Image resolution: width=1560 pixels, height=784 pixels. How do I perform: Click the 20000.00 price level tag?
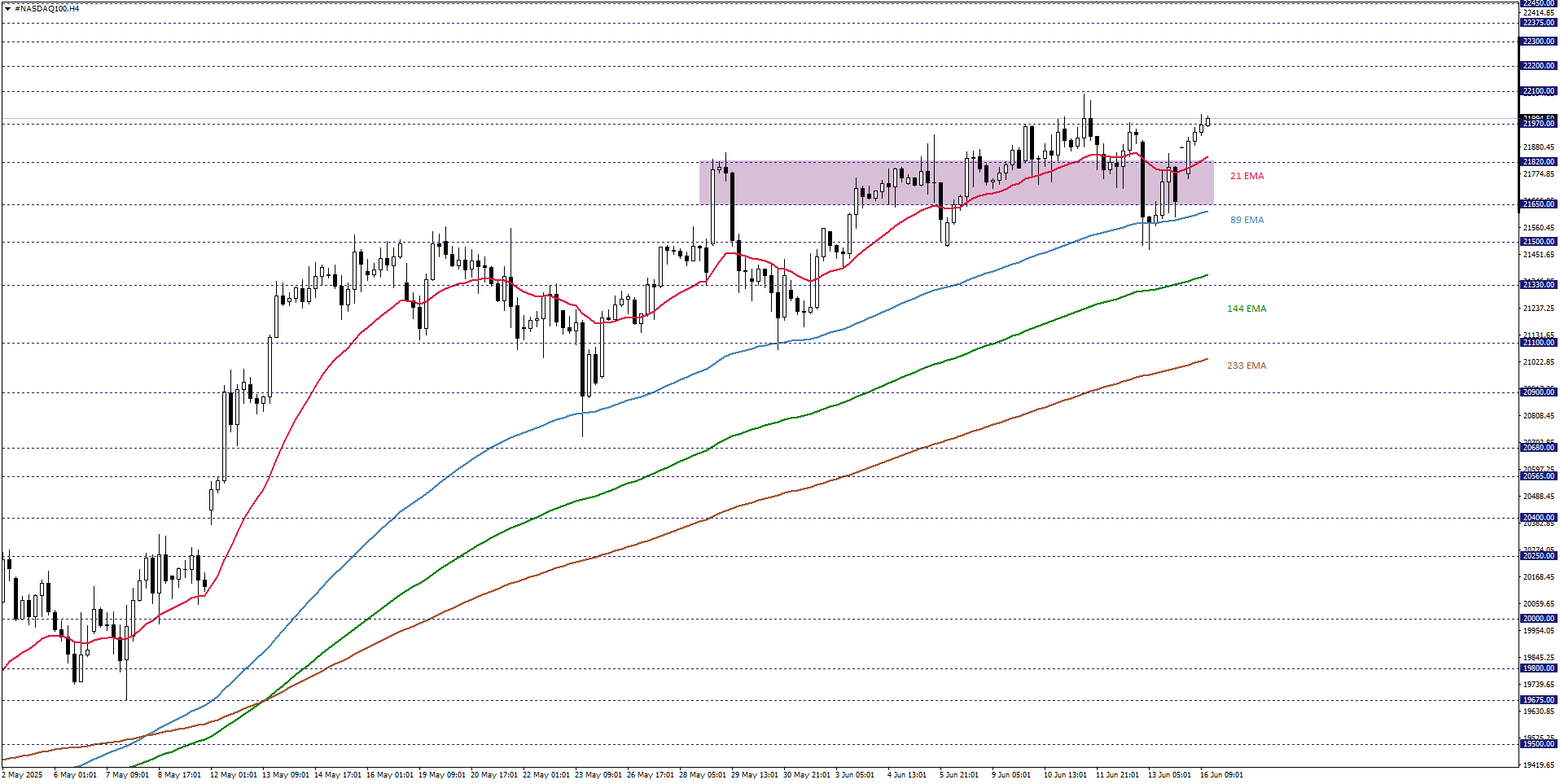click(1538, 619)
